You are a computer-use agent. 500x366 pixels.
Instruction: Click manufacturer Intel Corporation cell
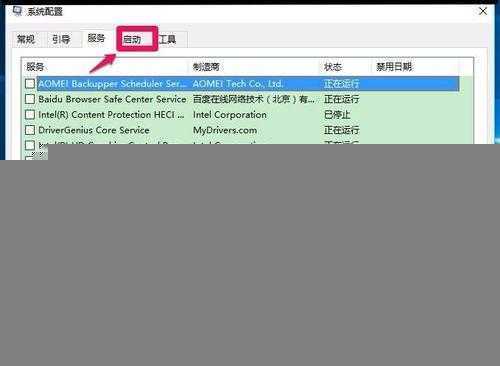pyautogui.click(x=230, y=115)
